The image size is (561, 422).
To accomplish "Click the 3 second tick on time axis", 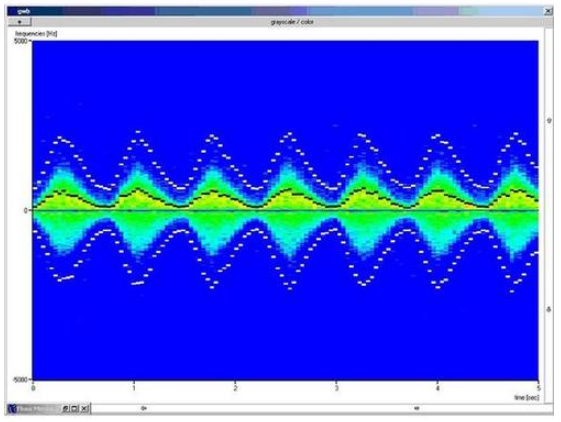I will point(336,388).
